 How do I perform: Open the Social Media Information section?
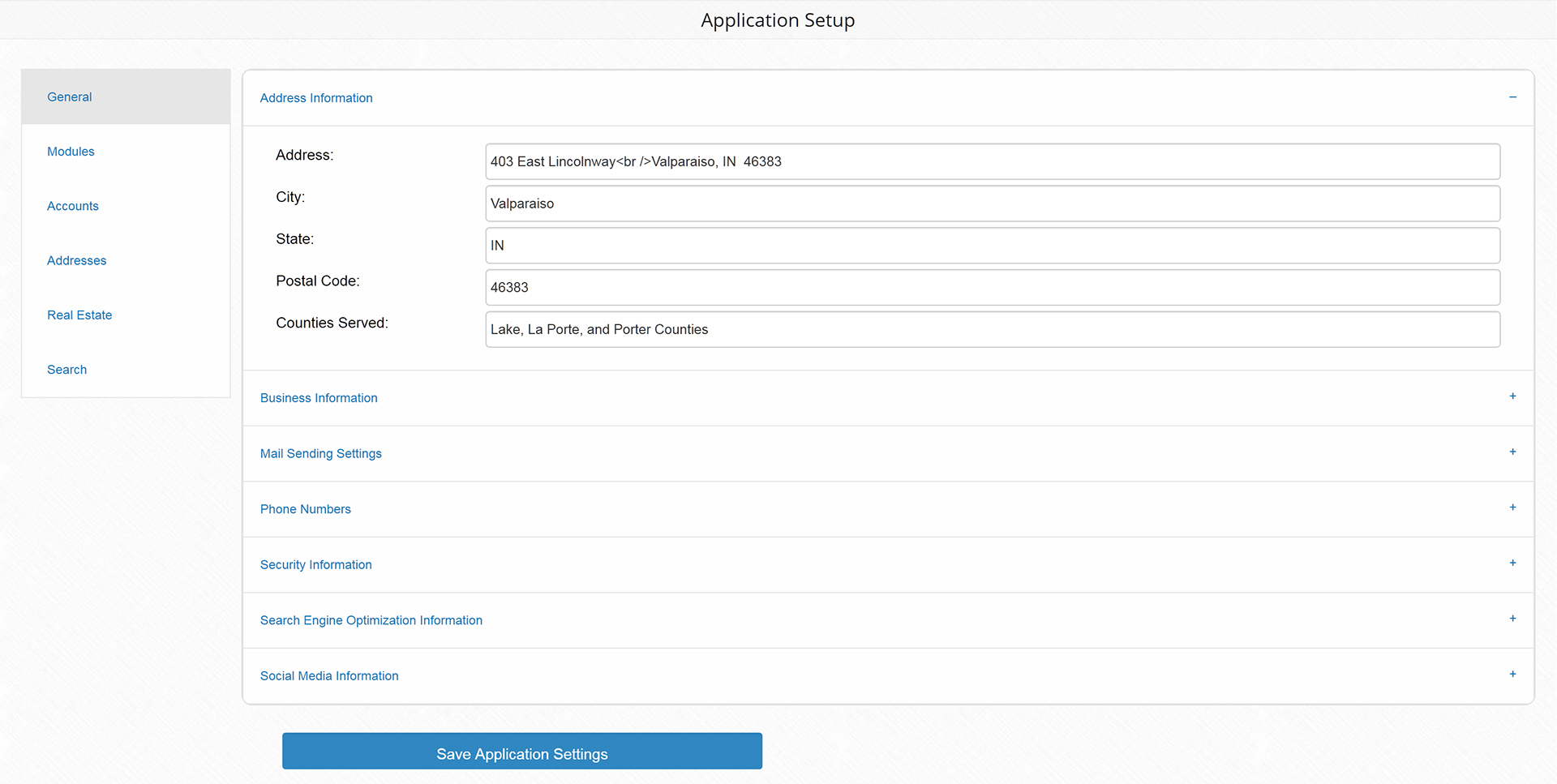[x=888, y=675]
